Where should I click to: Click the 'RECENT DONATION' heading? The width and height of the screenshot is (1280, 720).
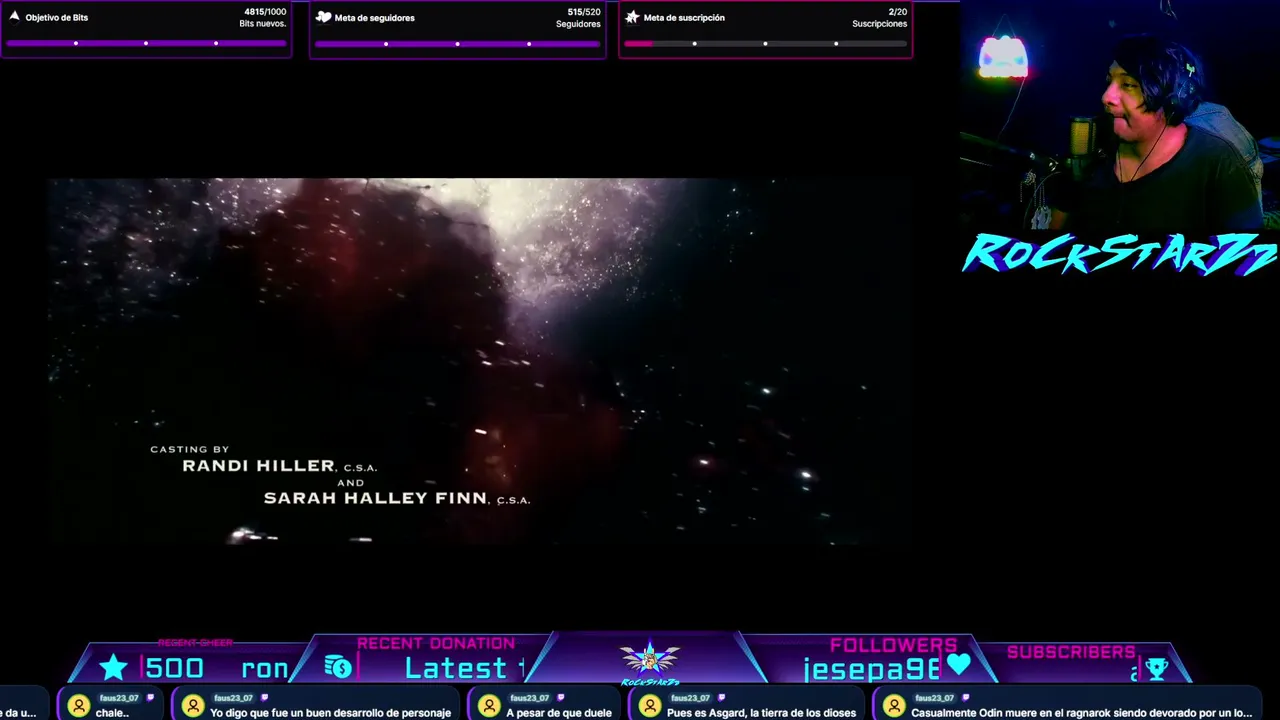tap(436, 644)
